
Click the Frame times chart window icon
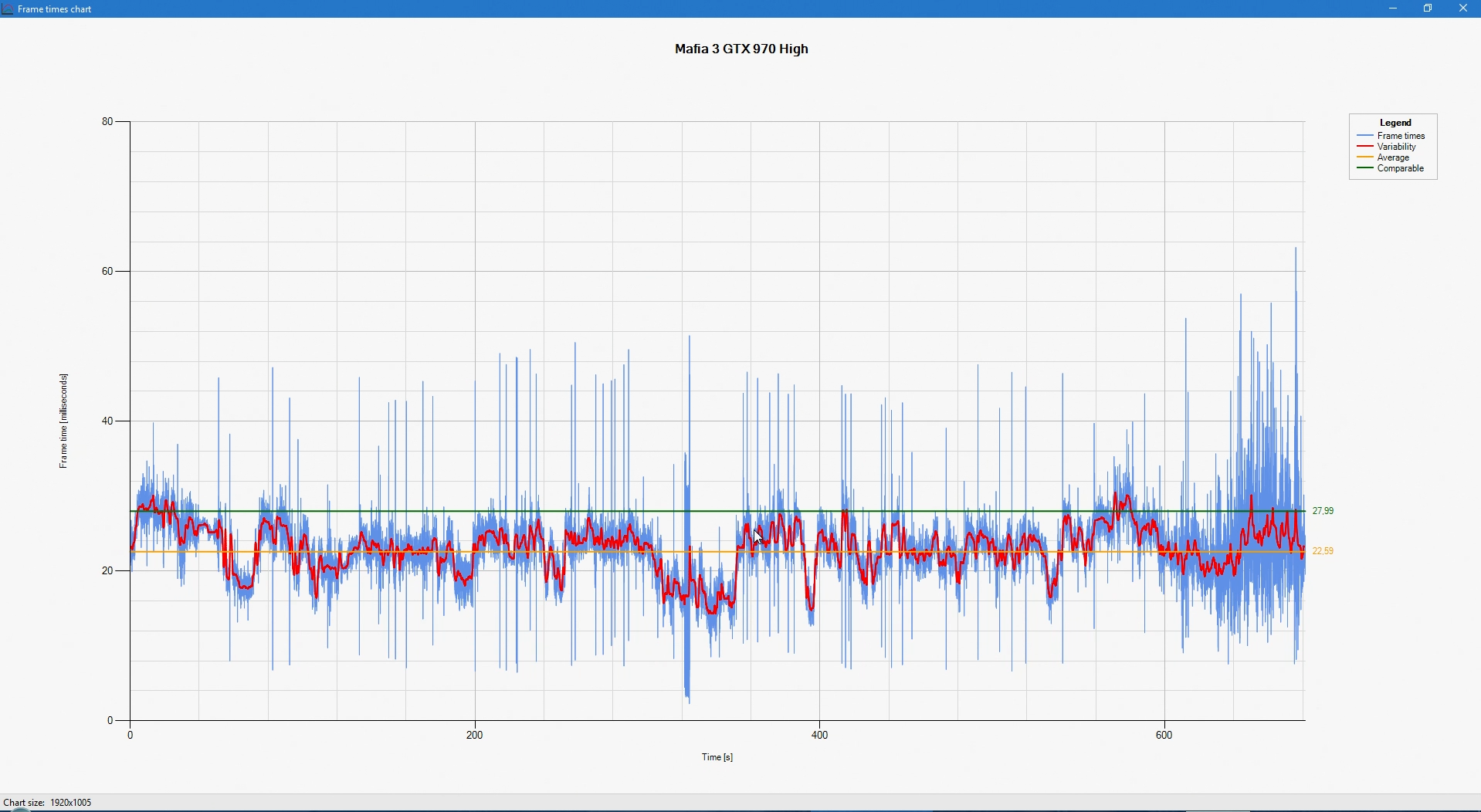pos(8,9)
